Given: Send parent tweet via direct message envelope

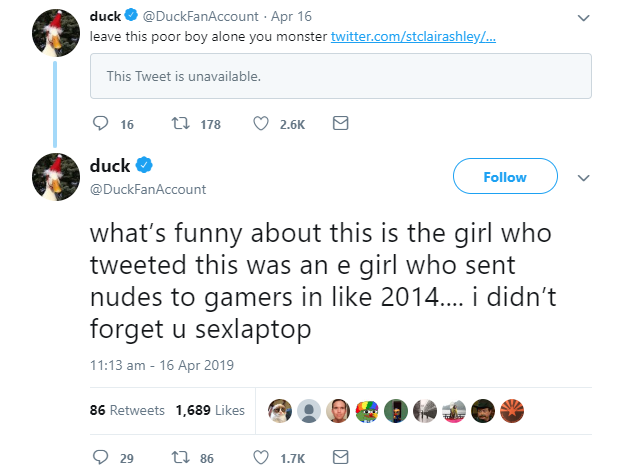Looking at the screenshot, I should [341, 123].
